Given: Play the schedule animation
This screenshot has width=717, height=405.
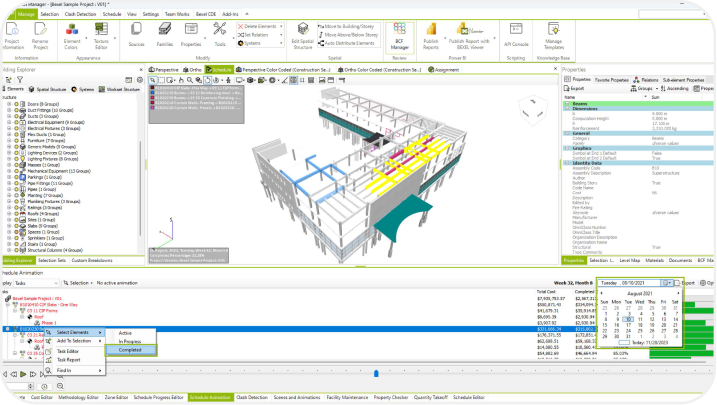Looking at the screenshot, I should click(x=23, y=374).
